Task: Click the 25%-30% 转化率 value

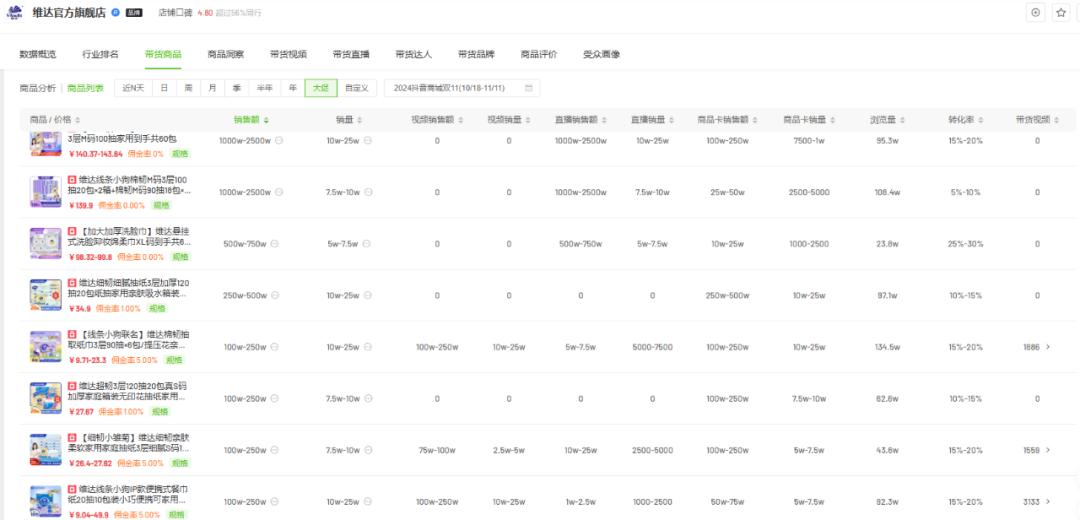Action: pyautogui.click(x=965, y=244)
